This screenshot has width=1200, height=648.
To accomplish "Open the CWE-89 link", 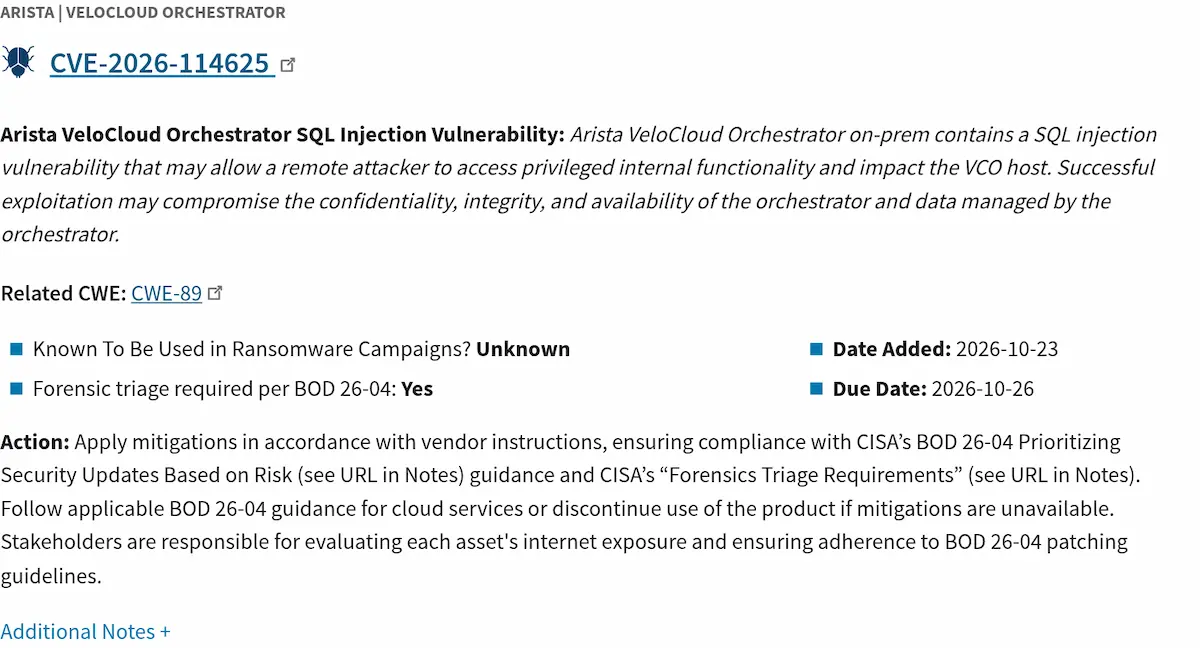I will click(x=166, y=293).
